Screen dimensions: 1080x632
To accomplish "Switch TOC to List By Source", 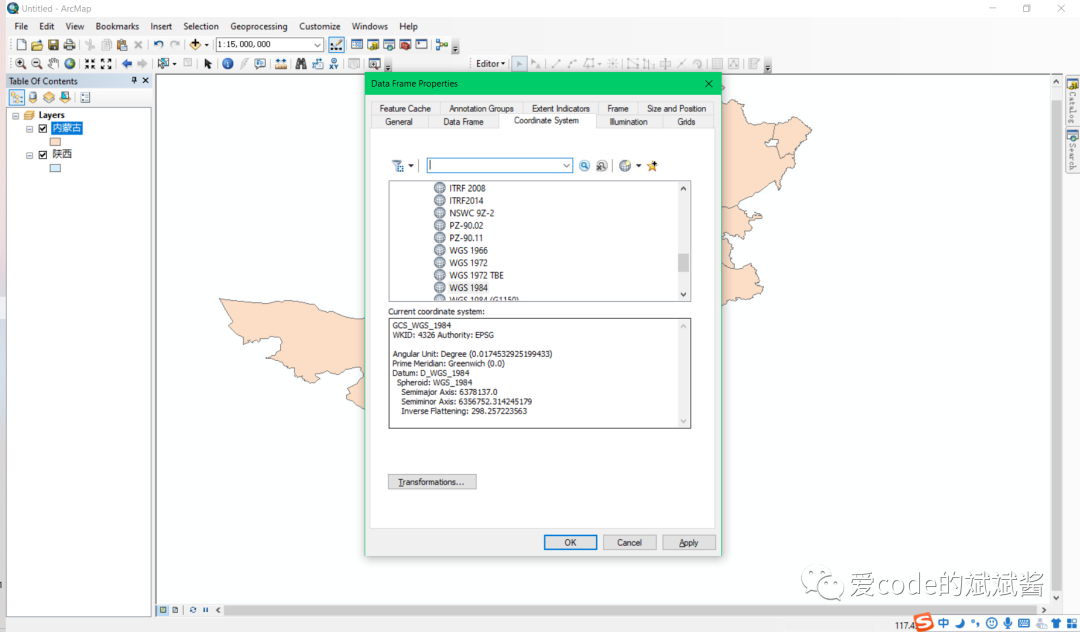I will [x=33, y=98].
